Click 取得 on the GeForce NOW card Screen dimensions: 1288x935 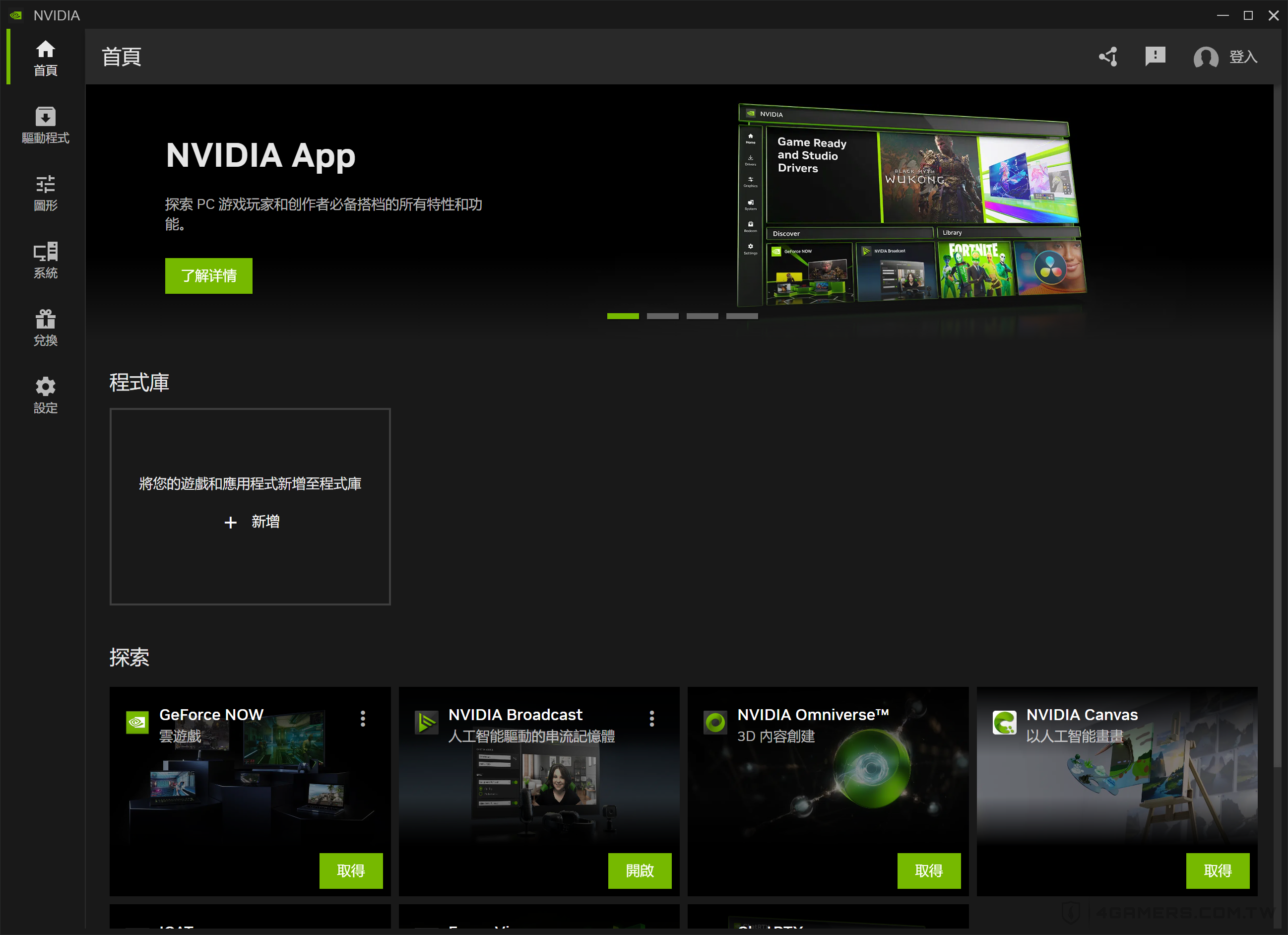(350, 870)
